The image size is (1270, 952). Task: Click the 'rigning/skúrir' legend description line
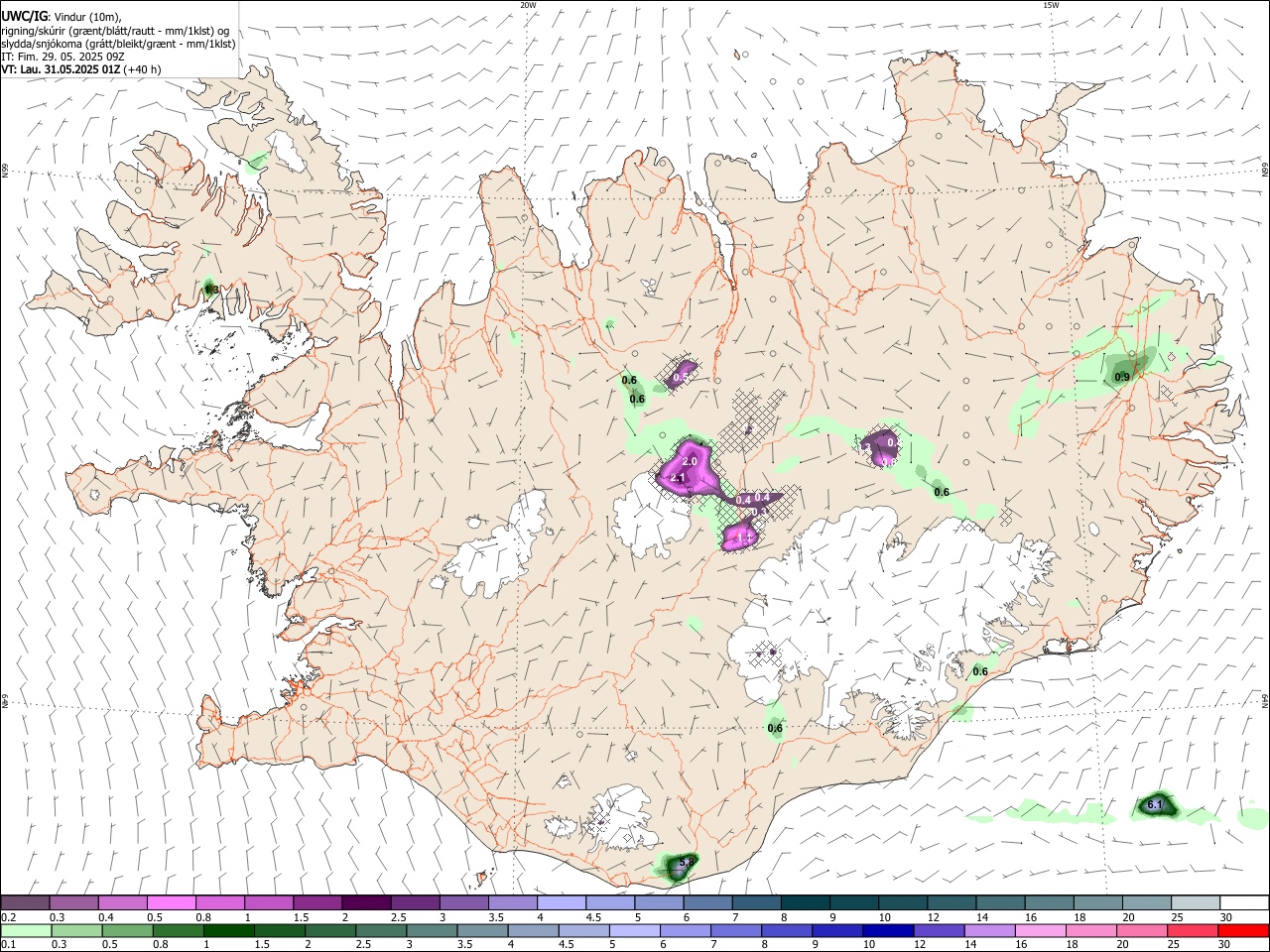click(115, 31)
